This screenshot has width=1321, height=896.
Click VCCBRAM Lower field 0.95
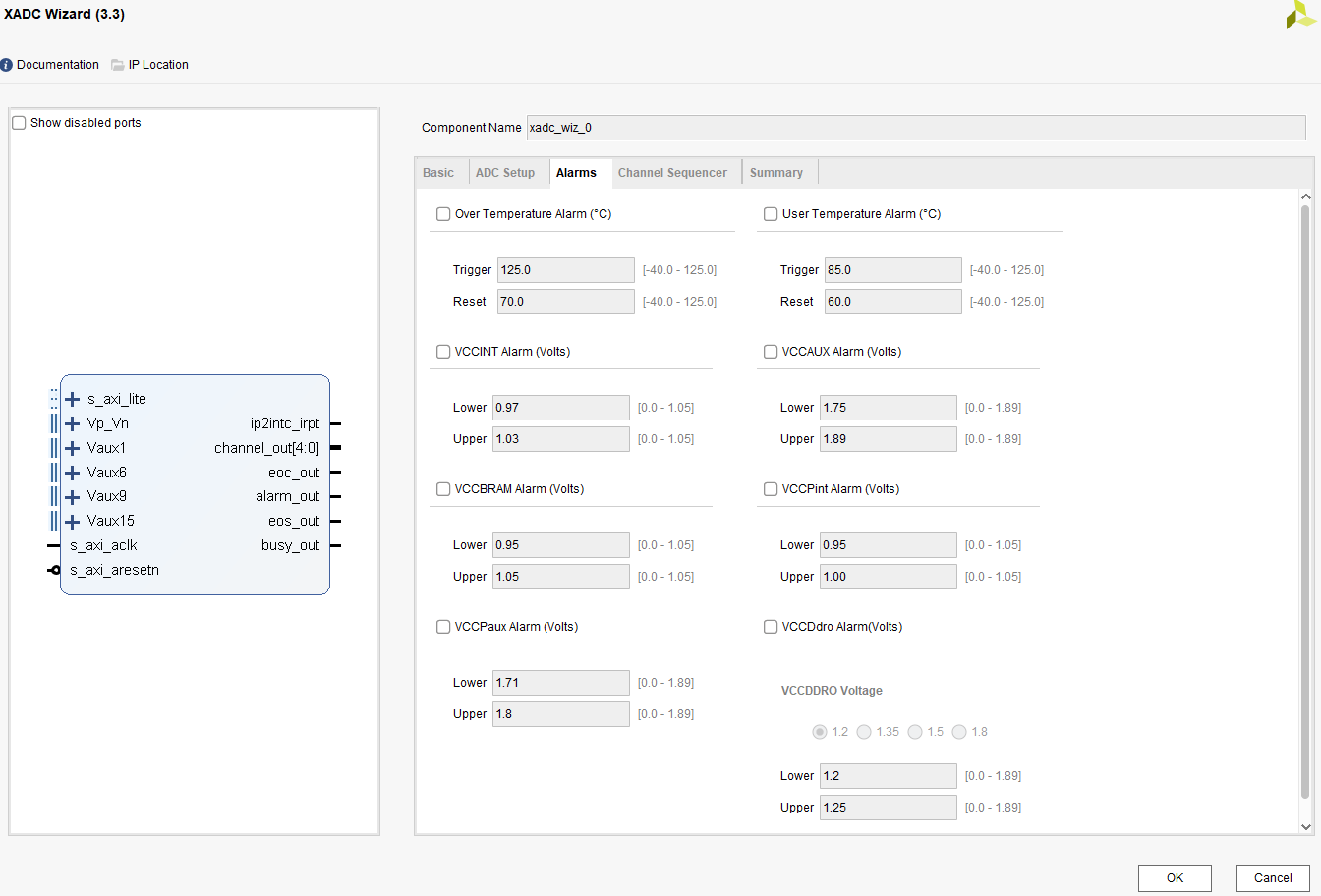click(561, 545)
